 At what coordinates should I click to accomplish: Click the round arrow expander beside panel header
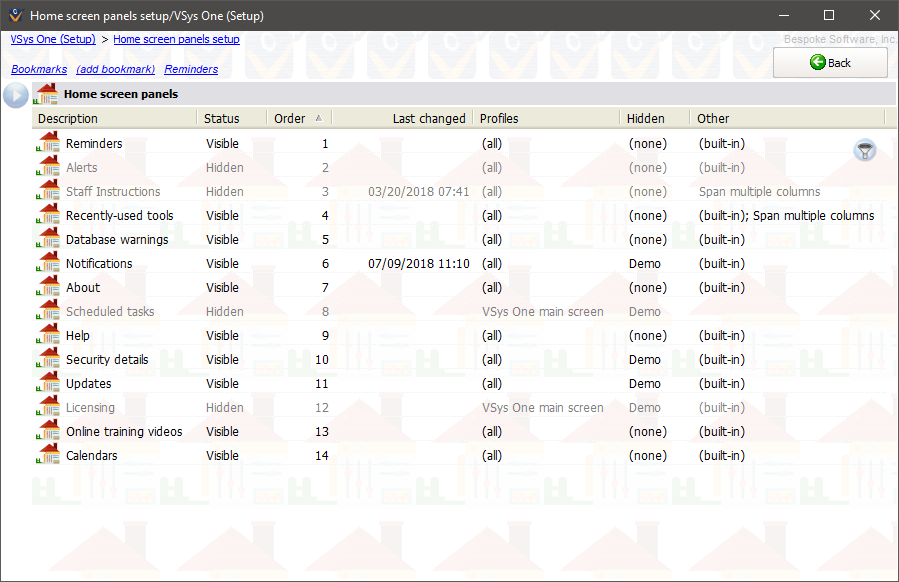pos(16,95)
